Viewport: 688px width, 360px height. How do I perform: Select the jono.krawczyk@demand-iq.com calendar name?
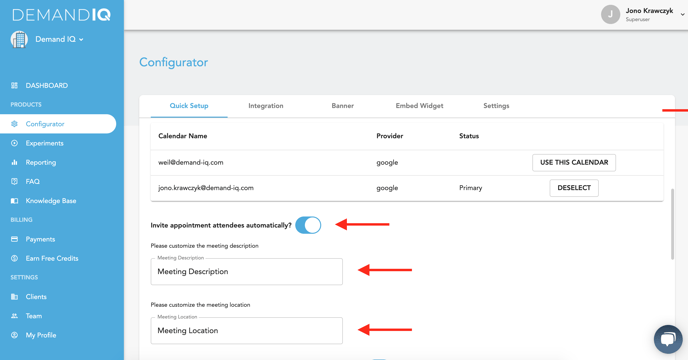point(206,188)
